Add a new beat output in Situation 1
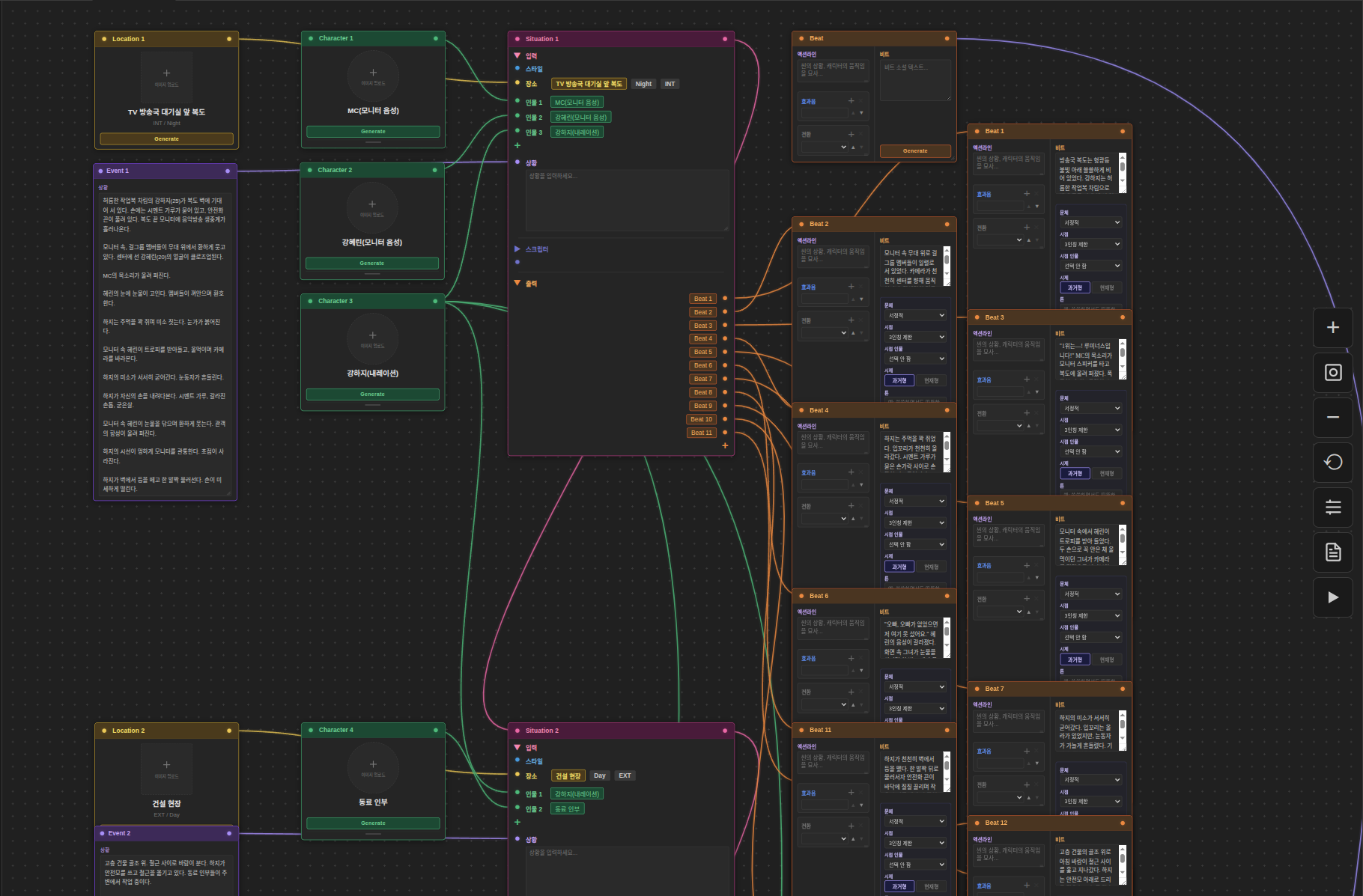This screenshot has height=896, width=1363. point(725,446)
